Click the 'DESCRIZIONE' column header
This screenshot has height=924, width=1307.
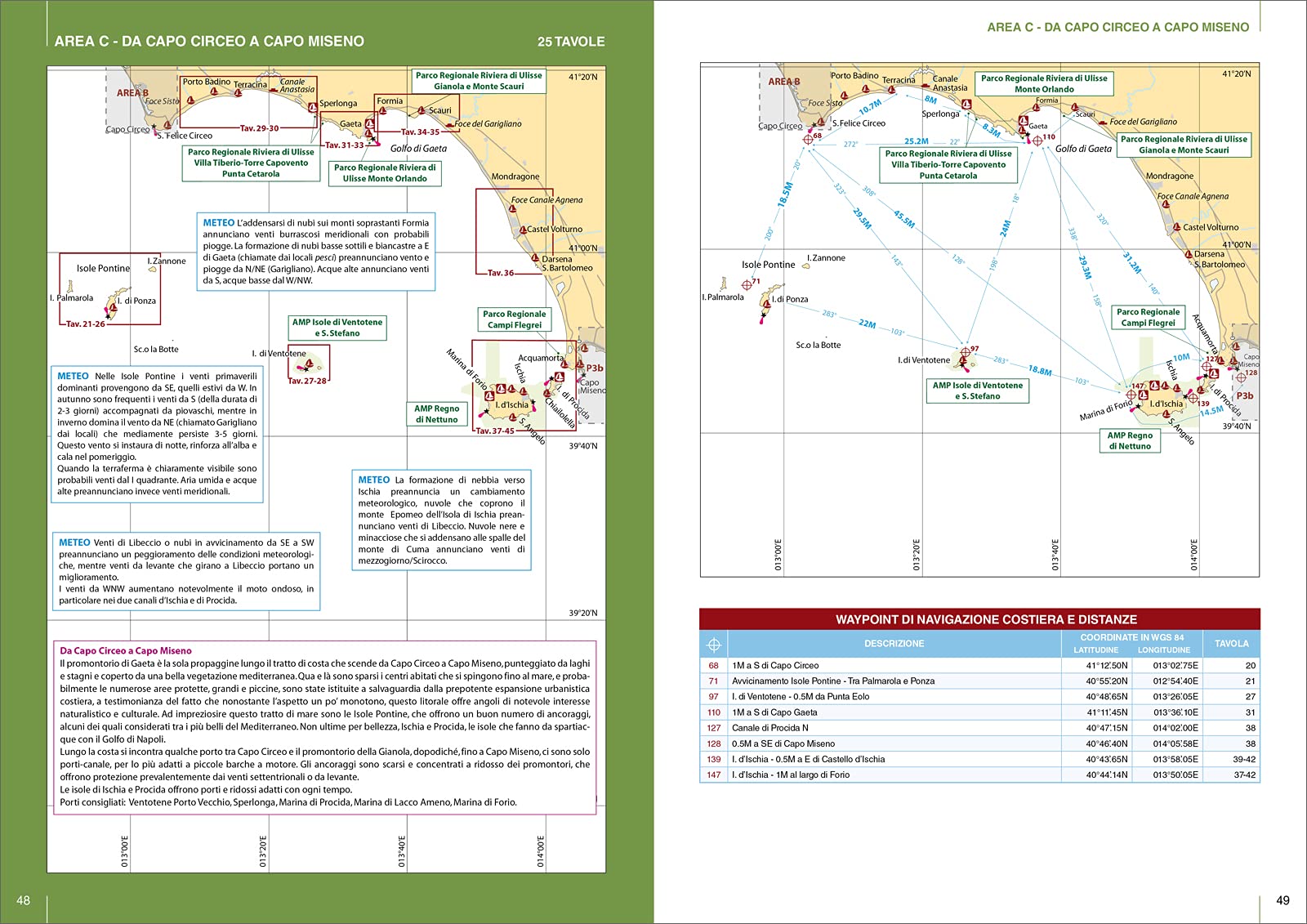point(894,644)
